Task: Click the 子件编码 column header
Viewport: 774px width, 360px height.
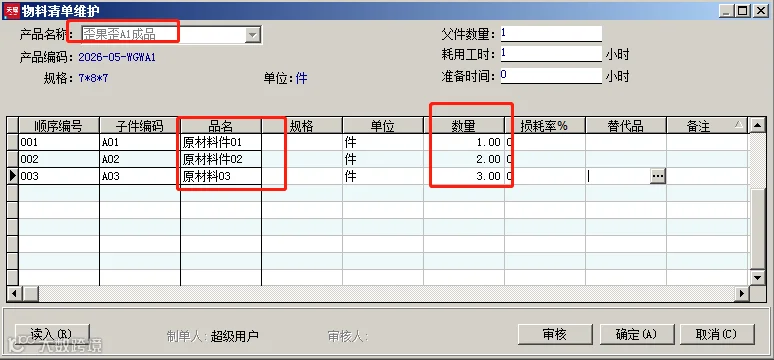Action: [140, 126]
